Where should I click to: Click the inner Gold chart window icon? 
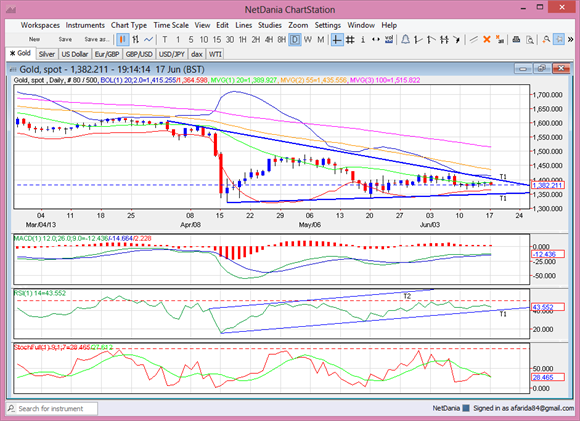[x=13, y=69]
